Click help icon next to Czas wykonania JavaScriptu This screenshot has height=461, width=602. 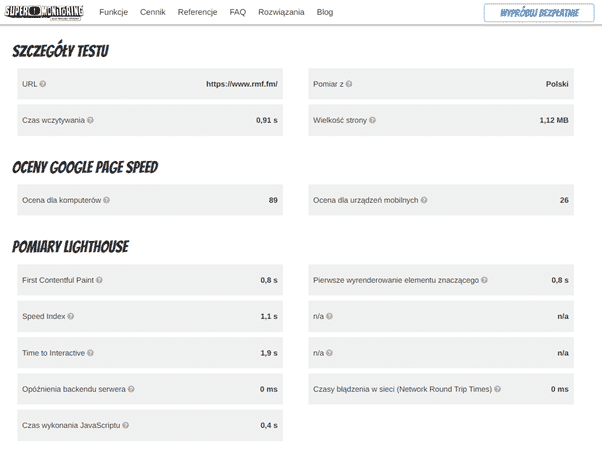(126, 425)
